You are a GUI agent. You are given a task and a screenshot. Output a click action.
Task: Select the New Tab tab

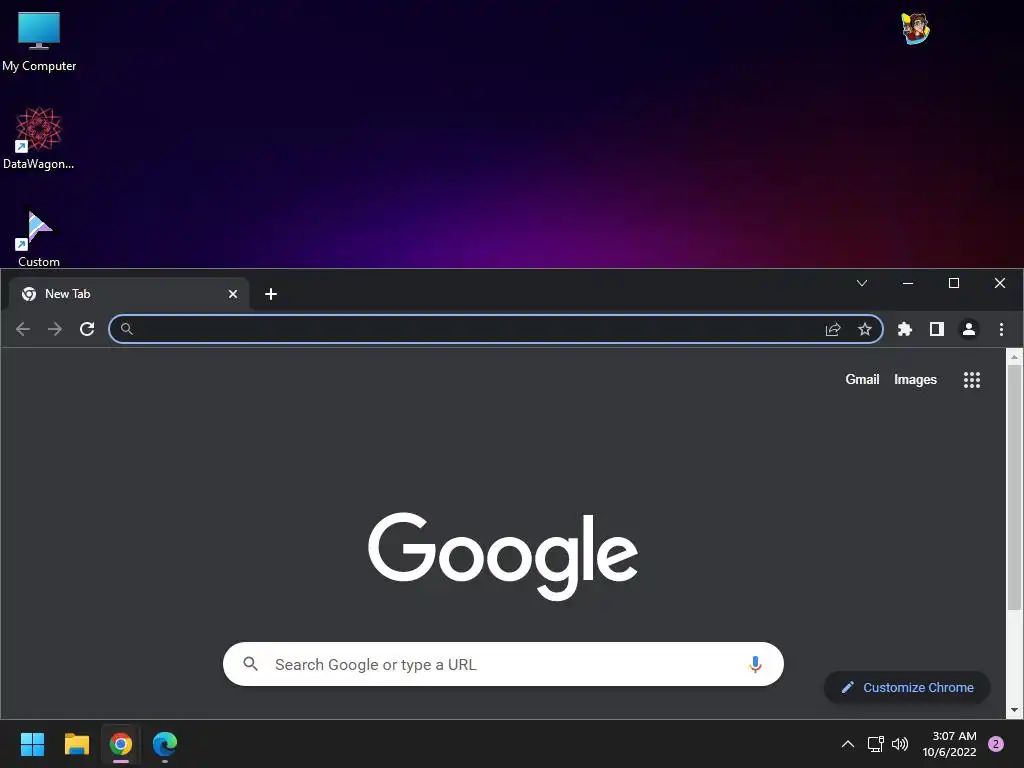click(x=129, y=294)
